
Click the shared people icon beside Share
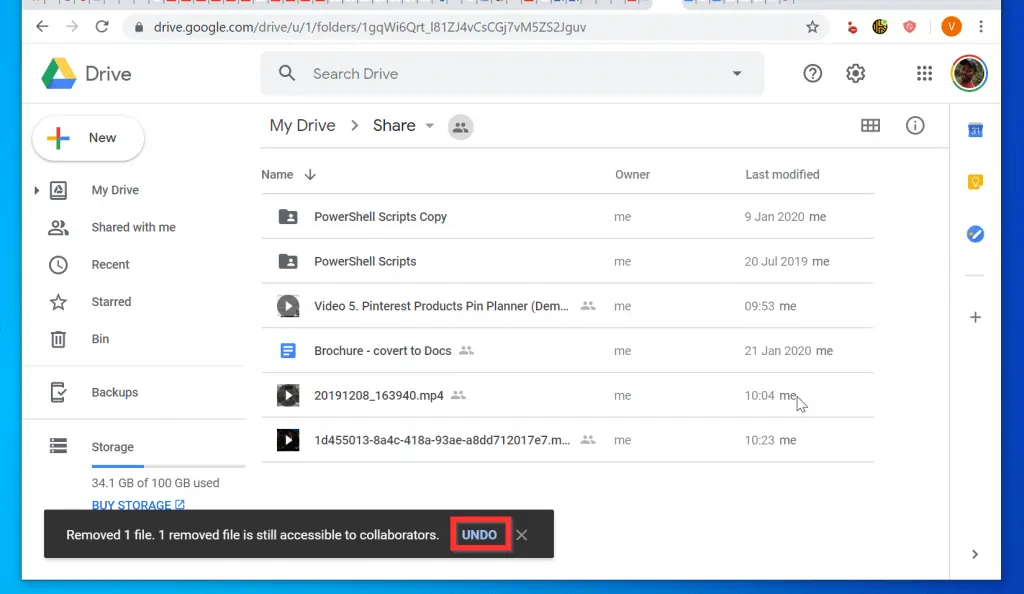click(460, 127)
